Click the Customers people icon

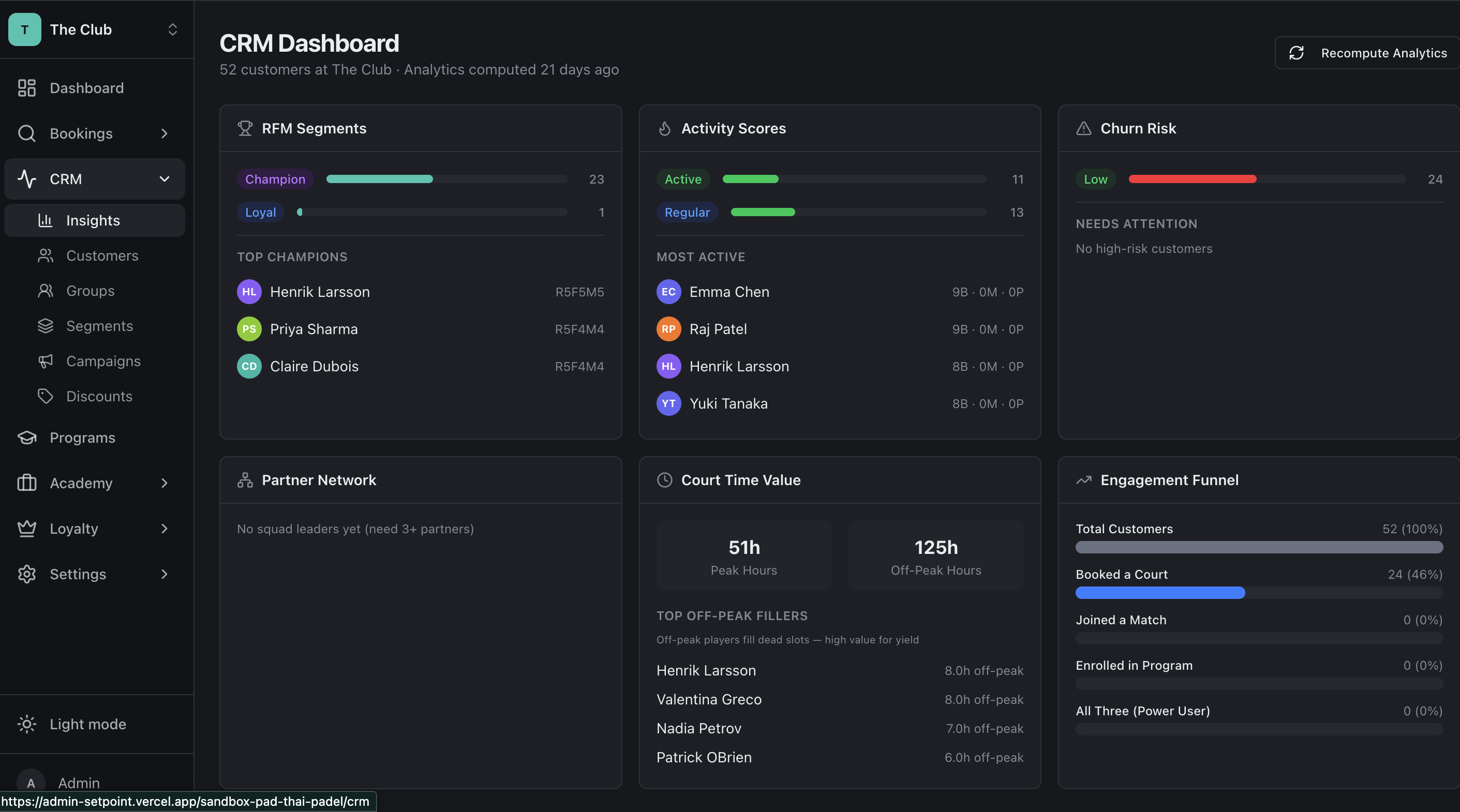46,255
